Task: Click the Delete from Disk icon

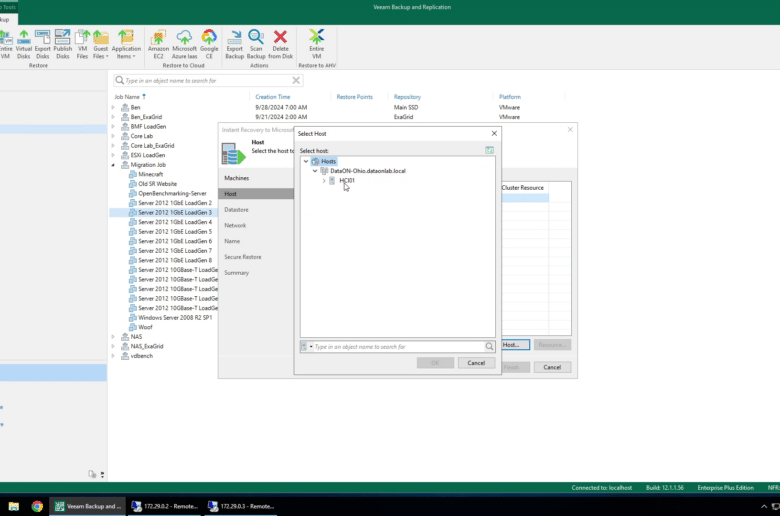Action: click(281, 44)
